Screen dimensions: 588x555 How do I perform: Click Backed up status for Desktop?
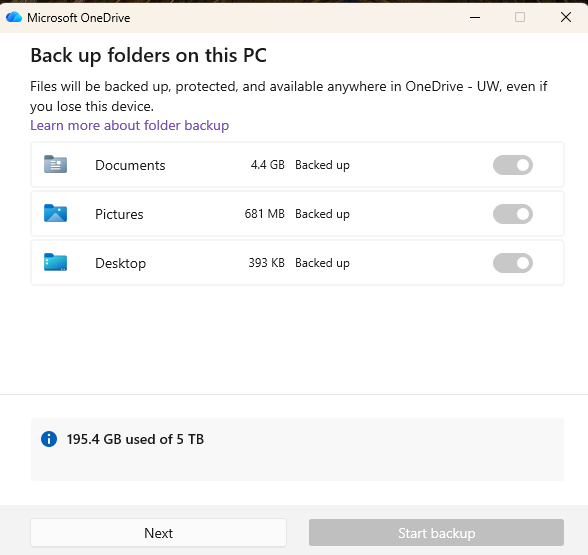pyautogui.click(x=322, y=263)
